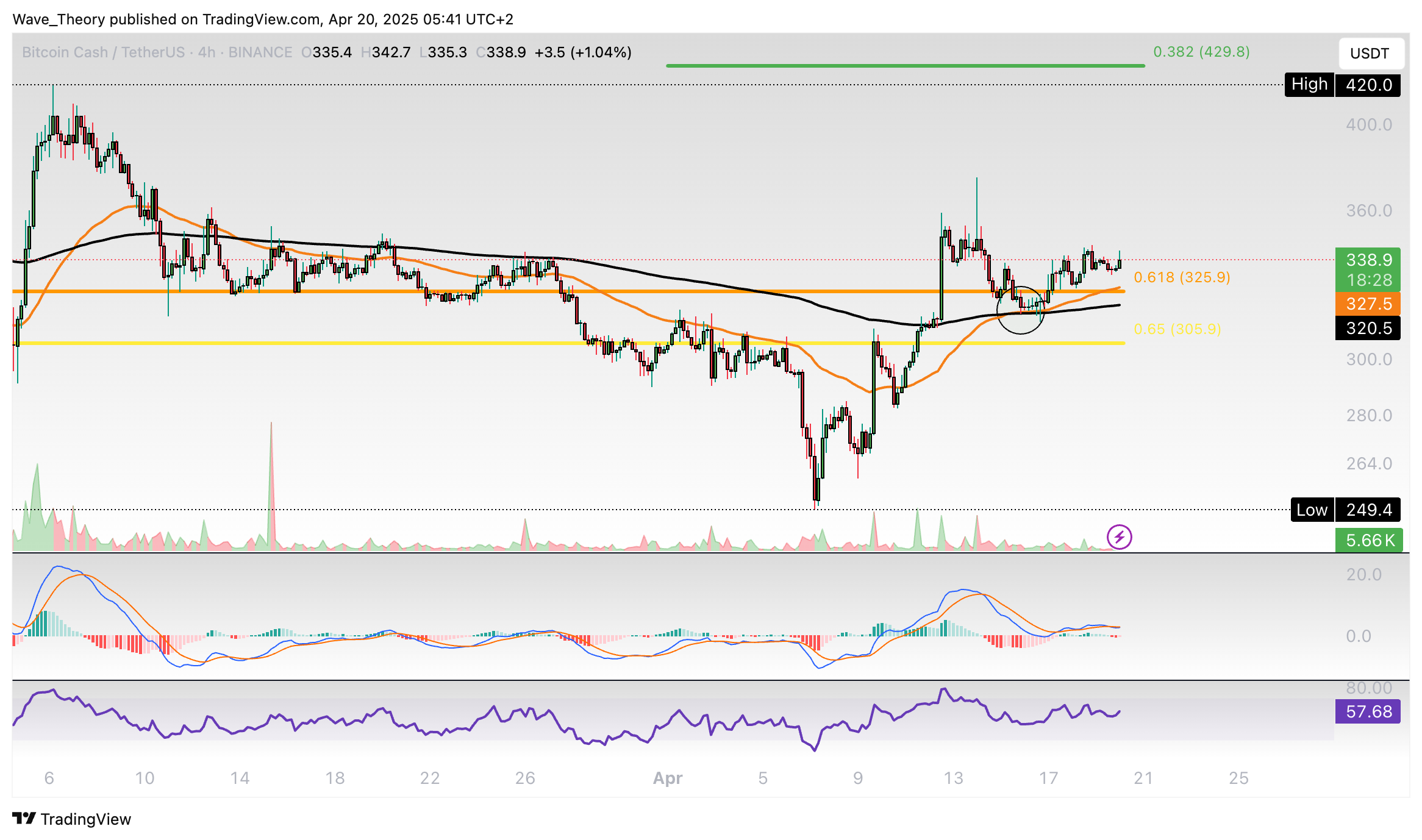This screenshot has width=1422, height=840.
Task: Click the green 5.66K volume label
Action: tap(1369, 540)
